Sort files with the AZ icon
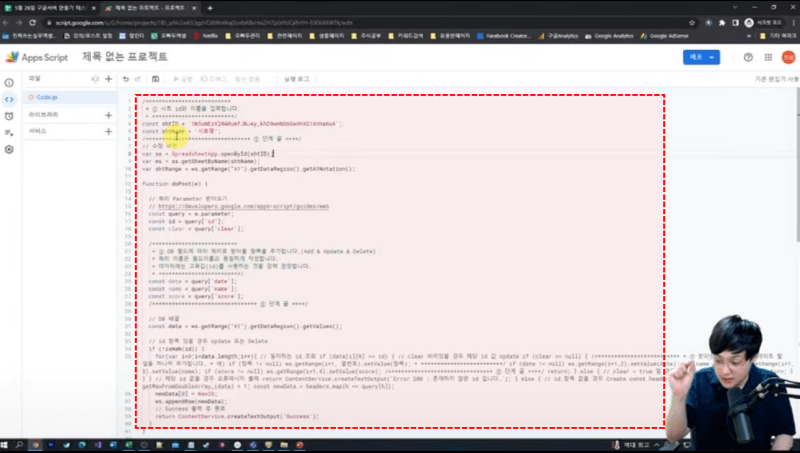Screen dimensions: 800x453 (95, 79)
